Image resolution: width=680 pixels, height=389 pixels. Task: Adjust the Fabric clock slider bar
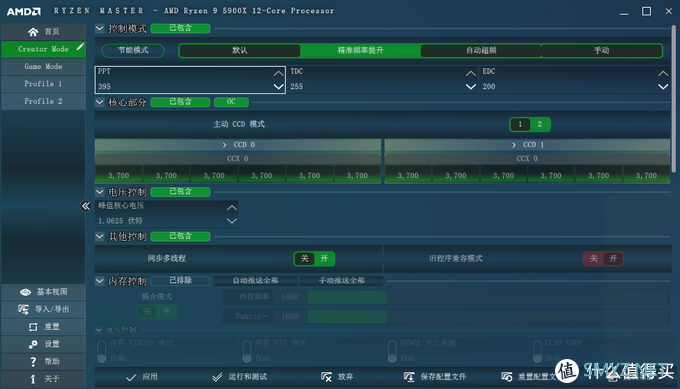[x=488, y=317]
